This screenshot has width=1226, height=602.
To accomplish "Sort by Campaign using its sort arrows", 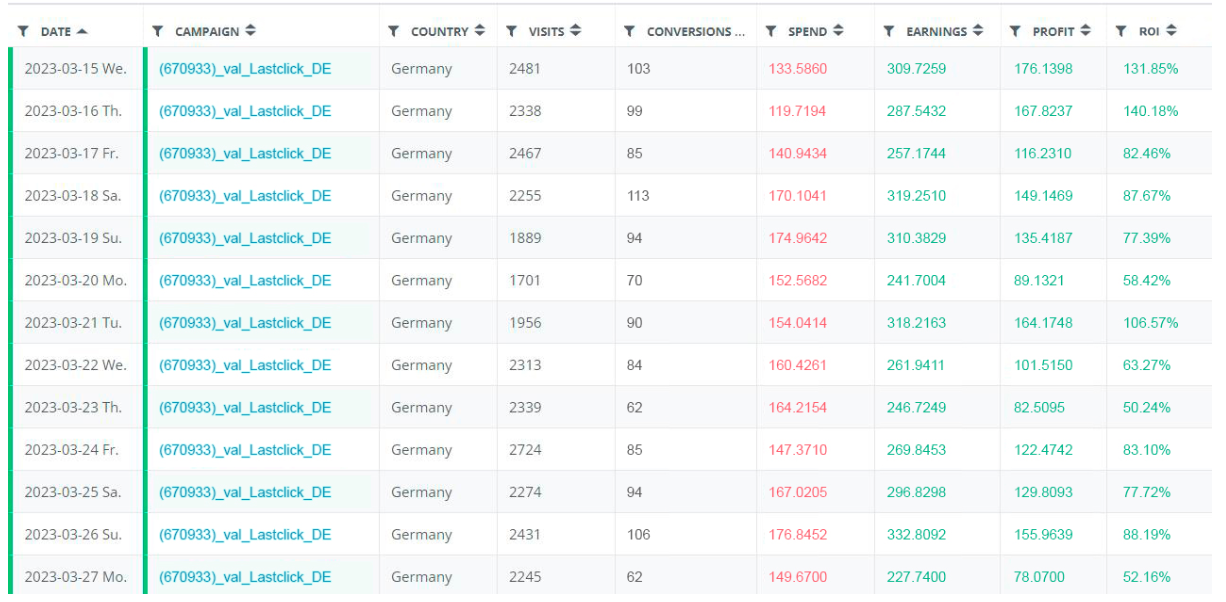I will [x=250, y=31].
